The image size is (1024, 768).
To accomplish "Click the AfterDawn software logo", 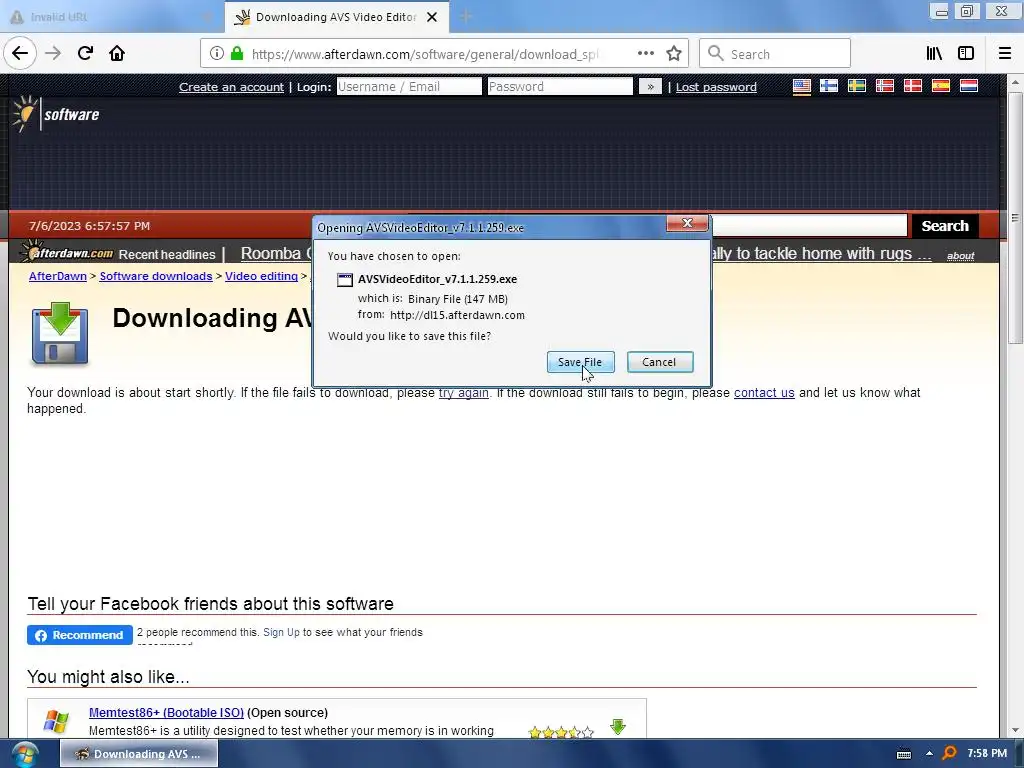I will 56,114.
